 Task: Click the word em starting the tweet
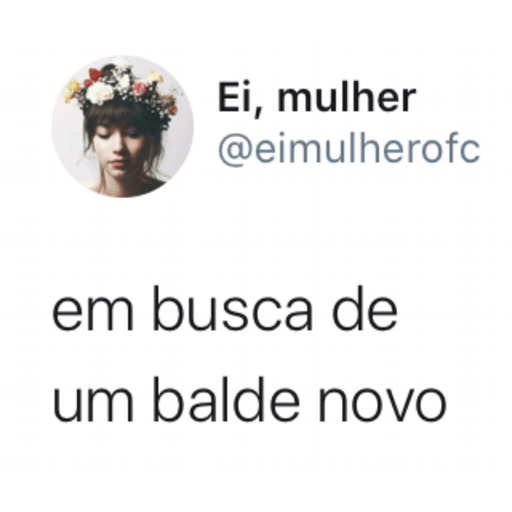[93, 315]
